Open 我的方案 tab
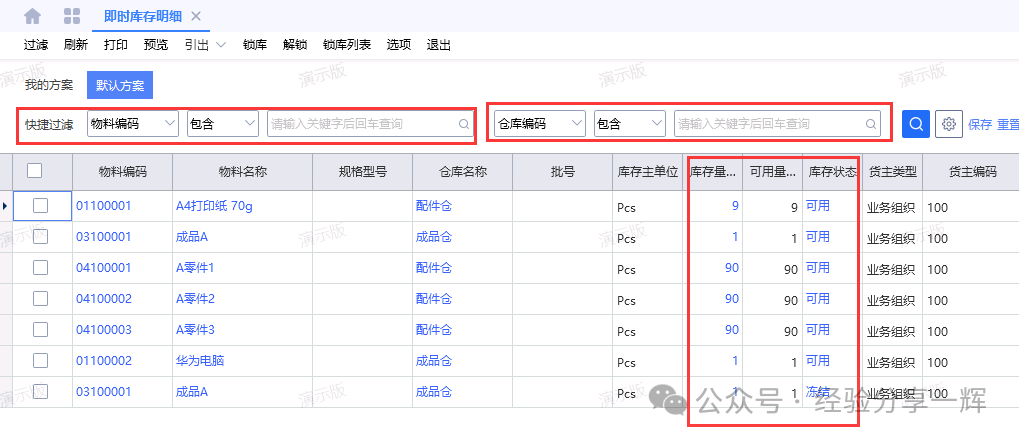Screen dimensions: 1019x442 pos(49,85)
